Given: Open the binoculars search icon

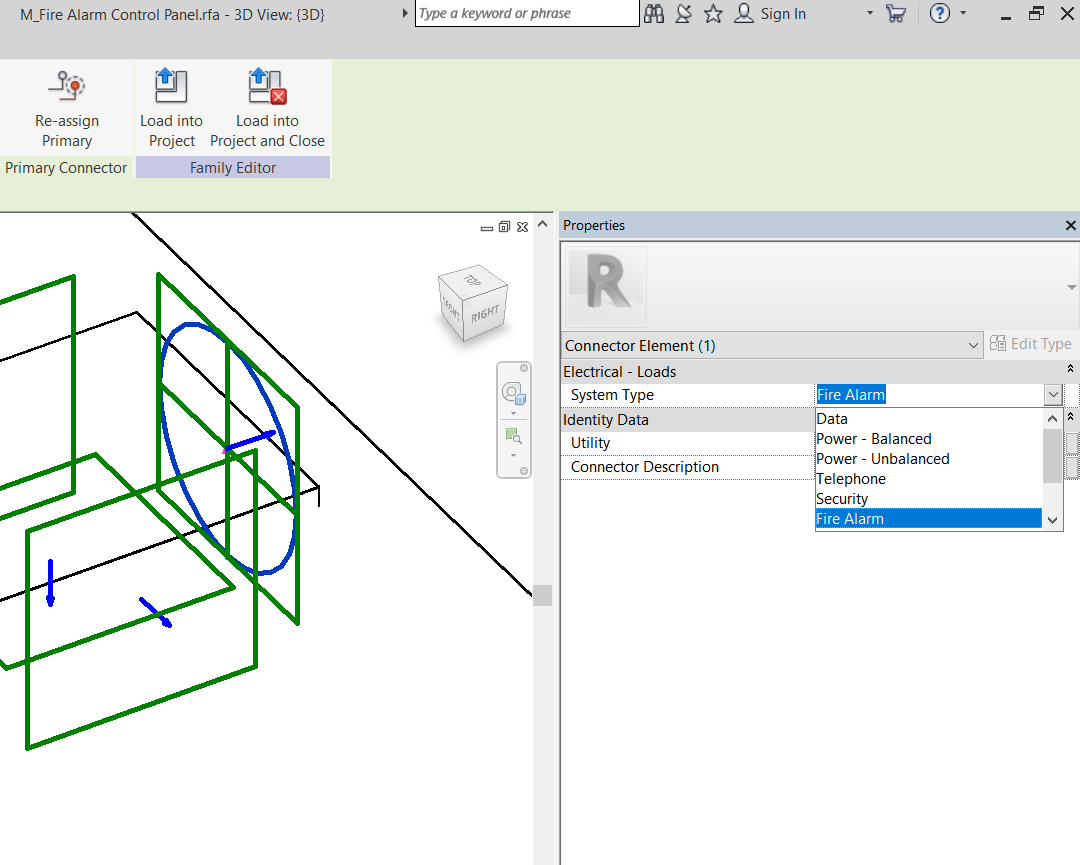Looking at the screenshot, I should (654, 14).
